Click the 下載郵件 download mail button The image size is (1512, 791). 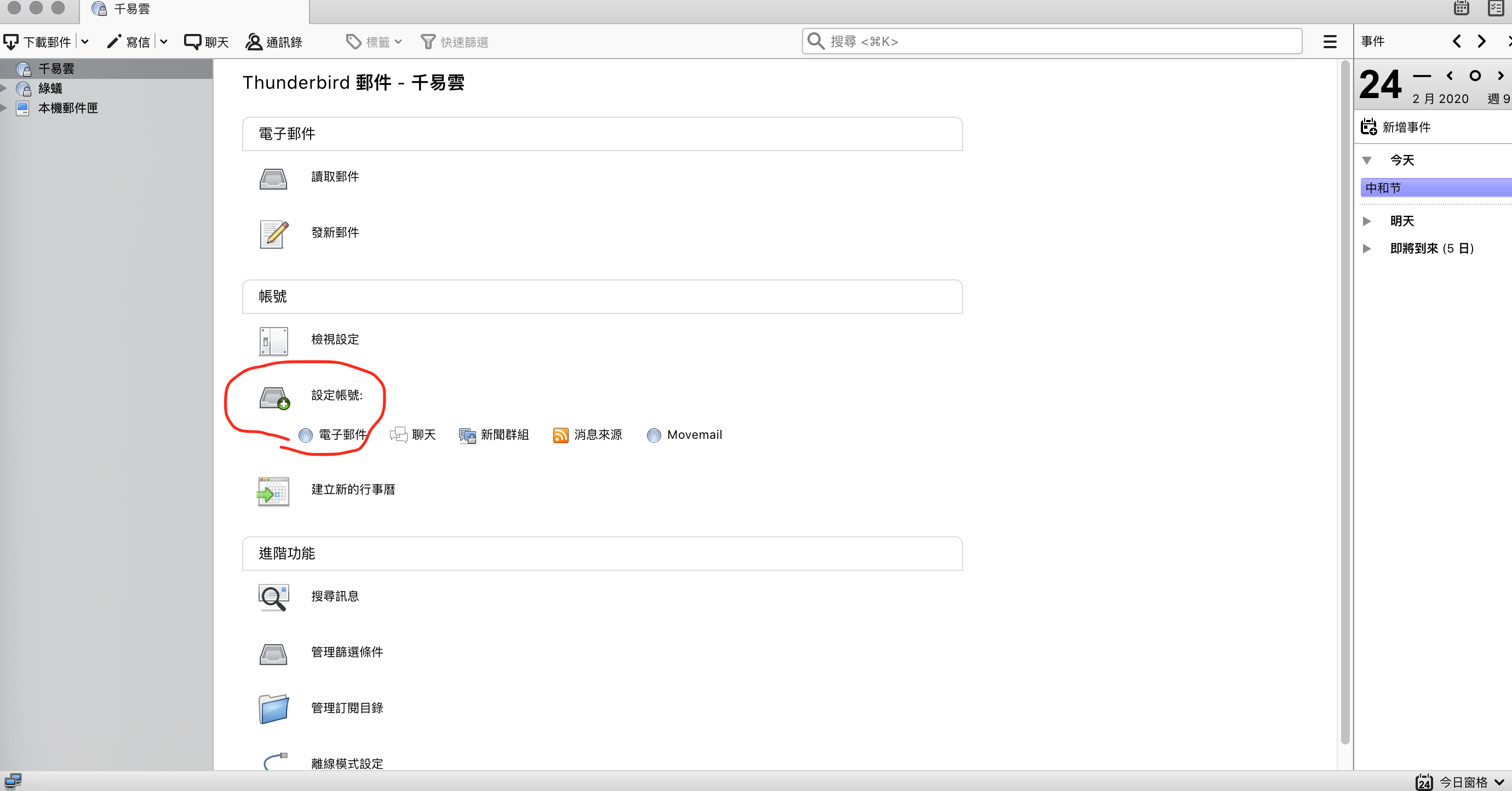click(x=37, y=42)
